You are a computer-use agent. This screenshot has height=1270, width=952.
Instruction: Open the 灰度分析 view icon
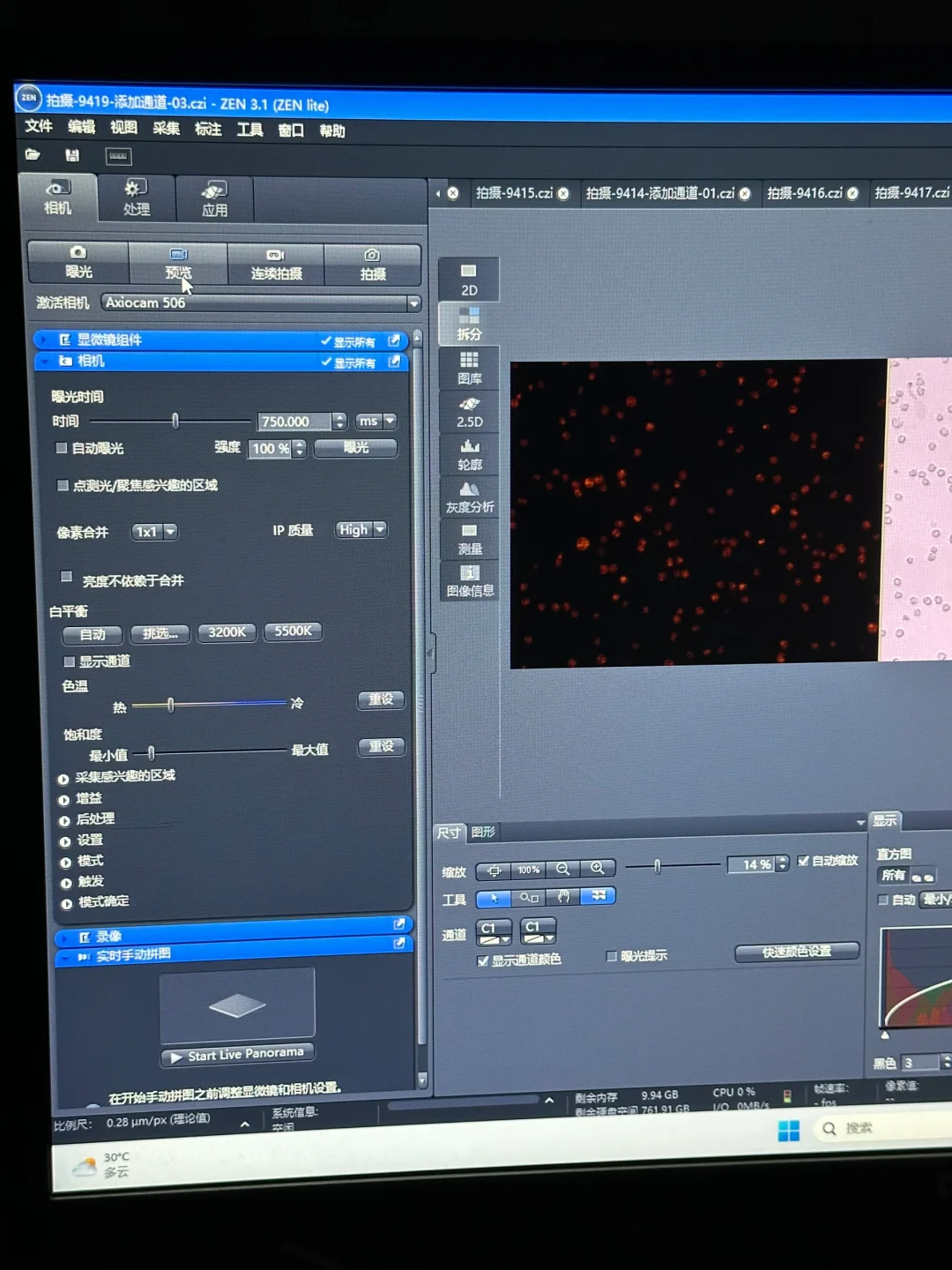click(x=469, y=497)
